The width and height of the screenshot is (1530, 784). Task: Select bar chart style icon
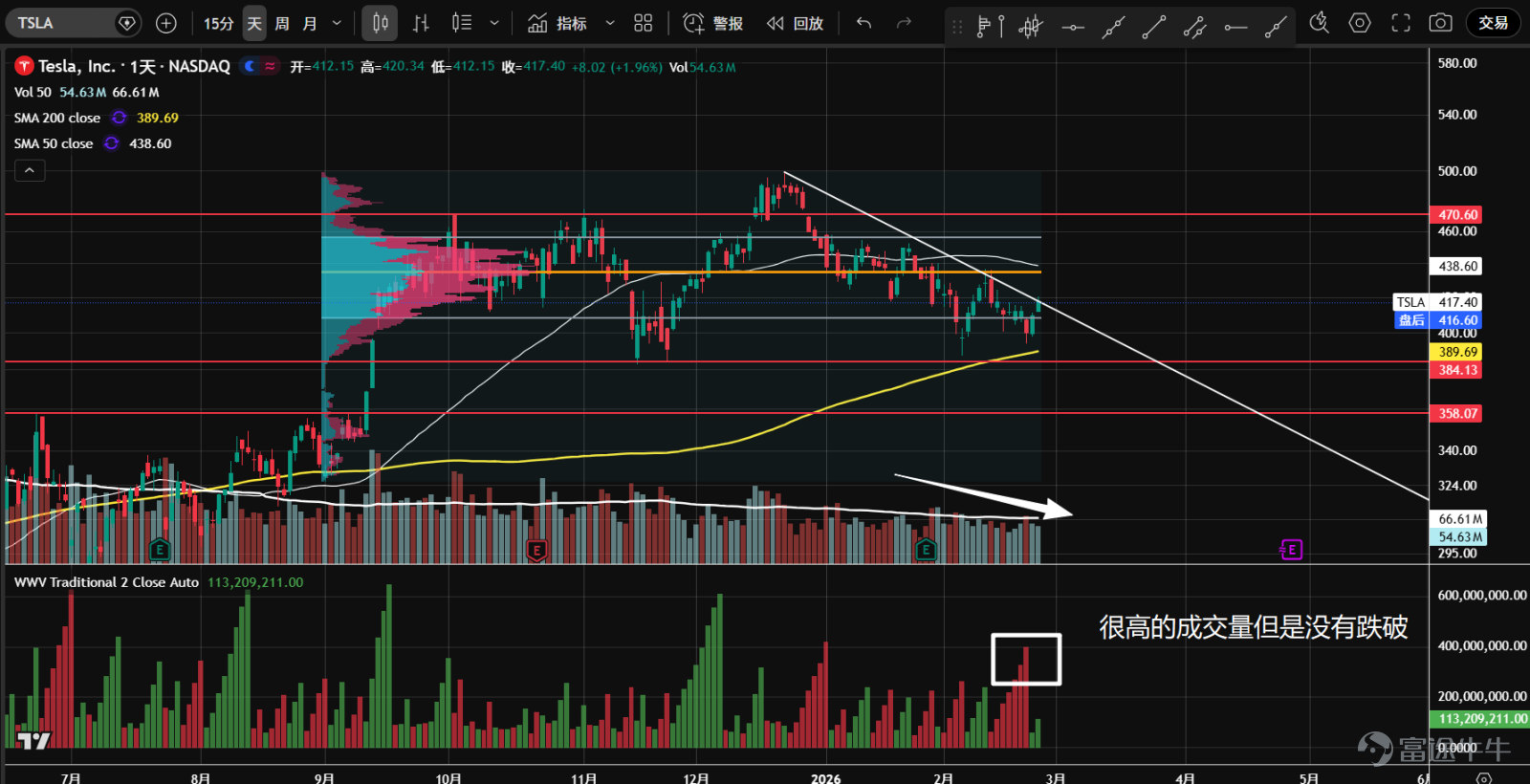pos(421,23)
